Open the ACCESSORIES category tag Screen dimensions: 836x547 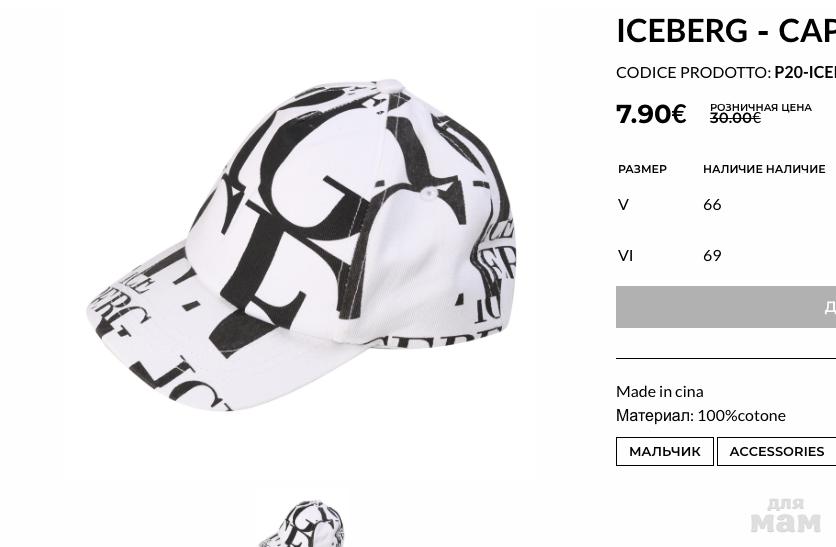776,452
